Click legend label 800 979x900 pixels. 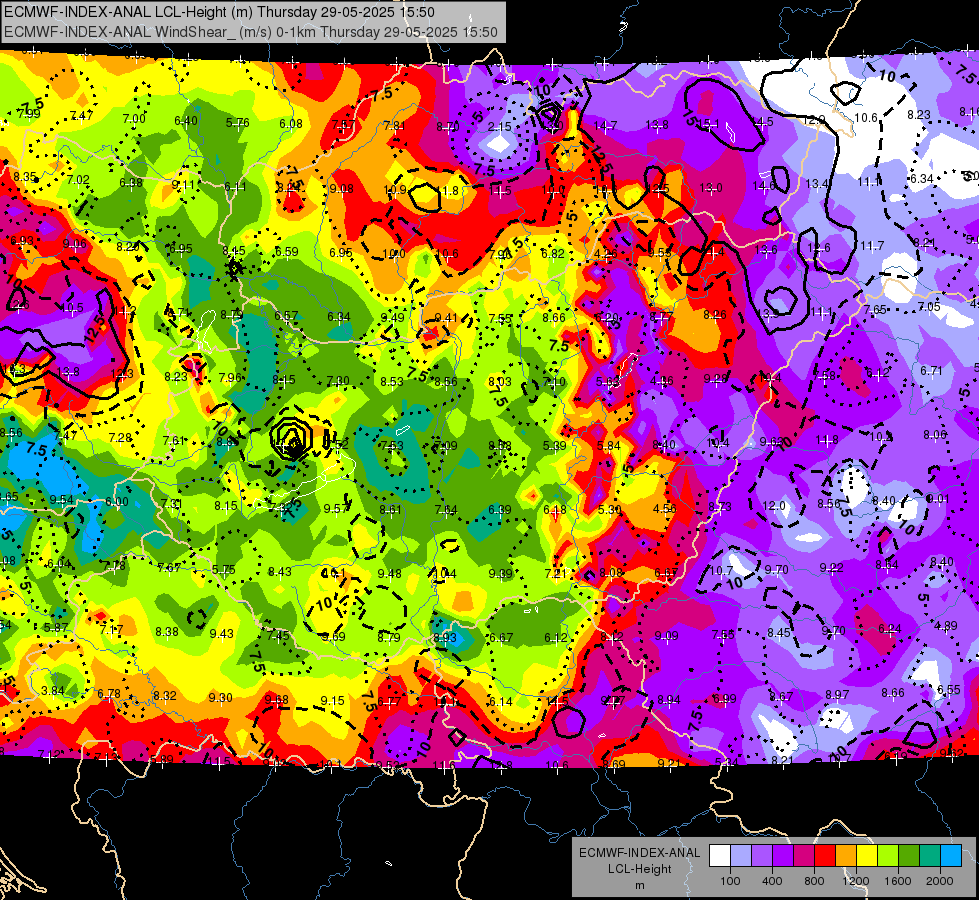coord(814,881)
